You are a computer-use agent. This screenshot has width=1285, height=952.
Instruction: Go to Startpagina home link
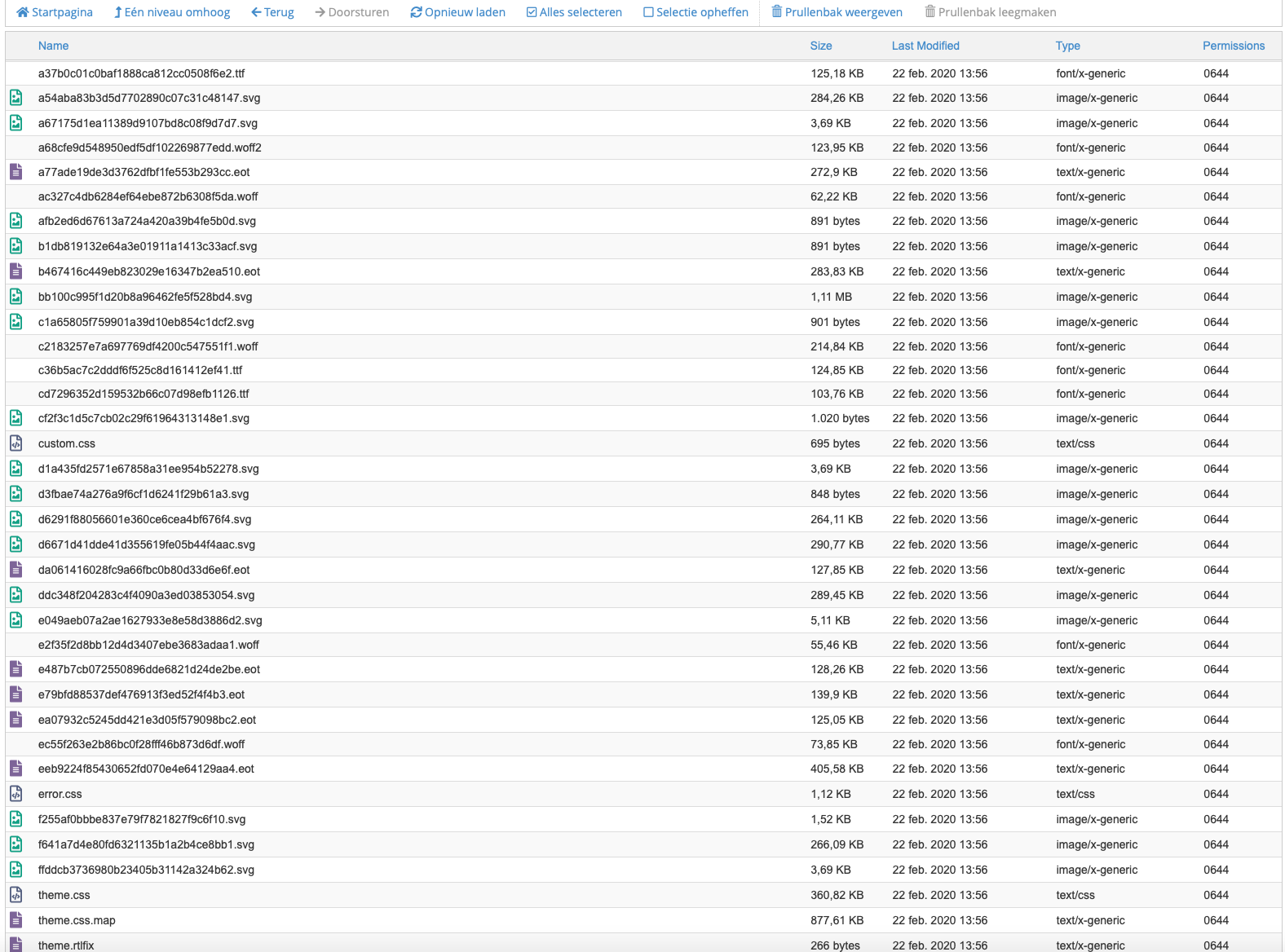(55, 12)
